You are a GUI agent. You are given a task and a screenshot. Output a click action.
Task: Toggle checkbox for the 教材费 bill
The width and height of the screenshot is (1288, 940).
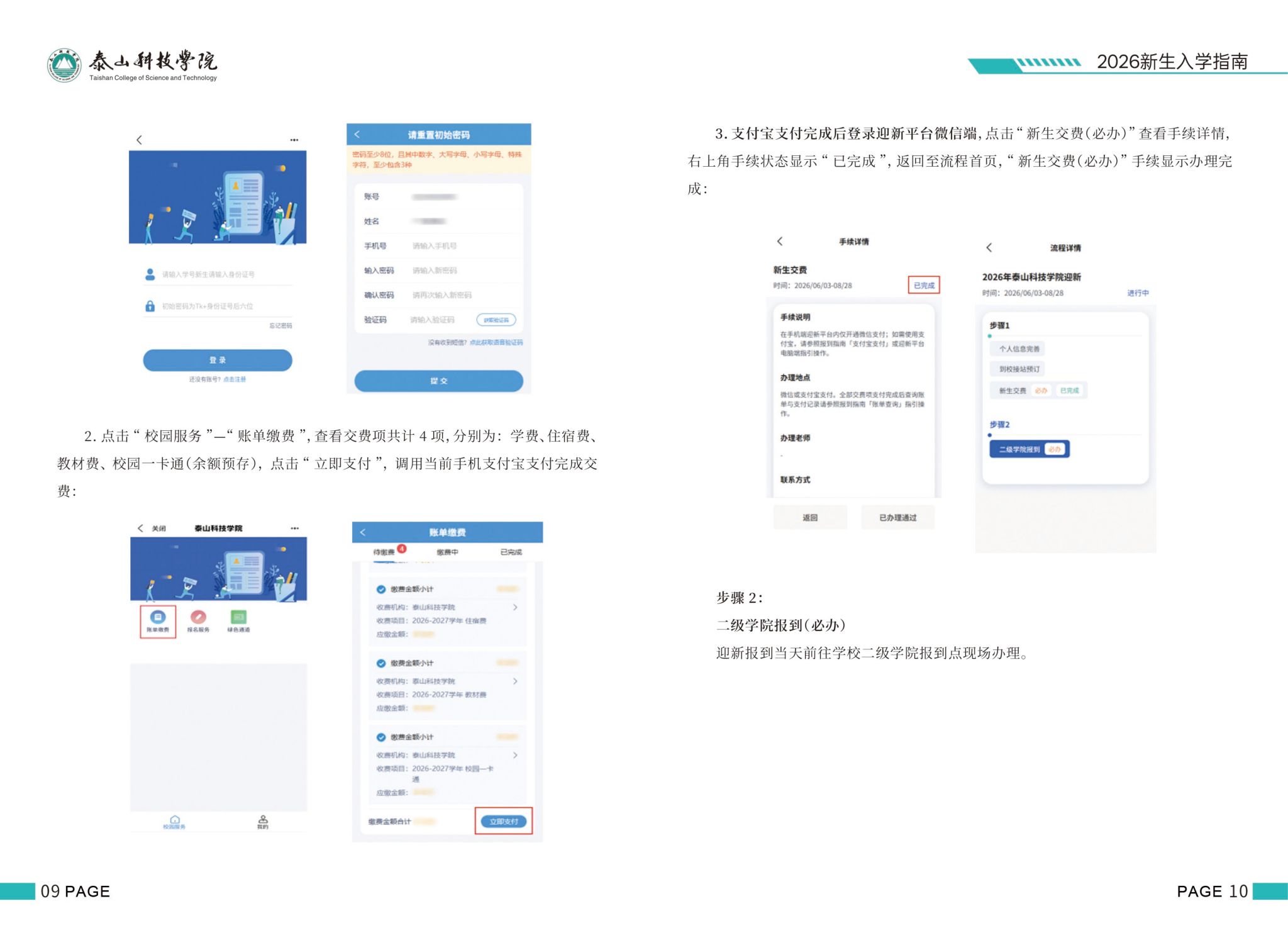pyautogui.click(x=380, y=663)
